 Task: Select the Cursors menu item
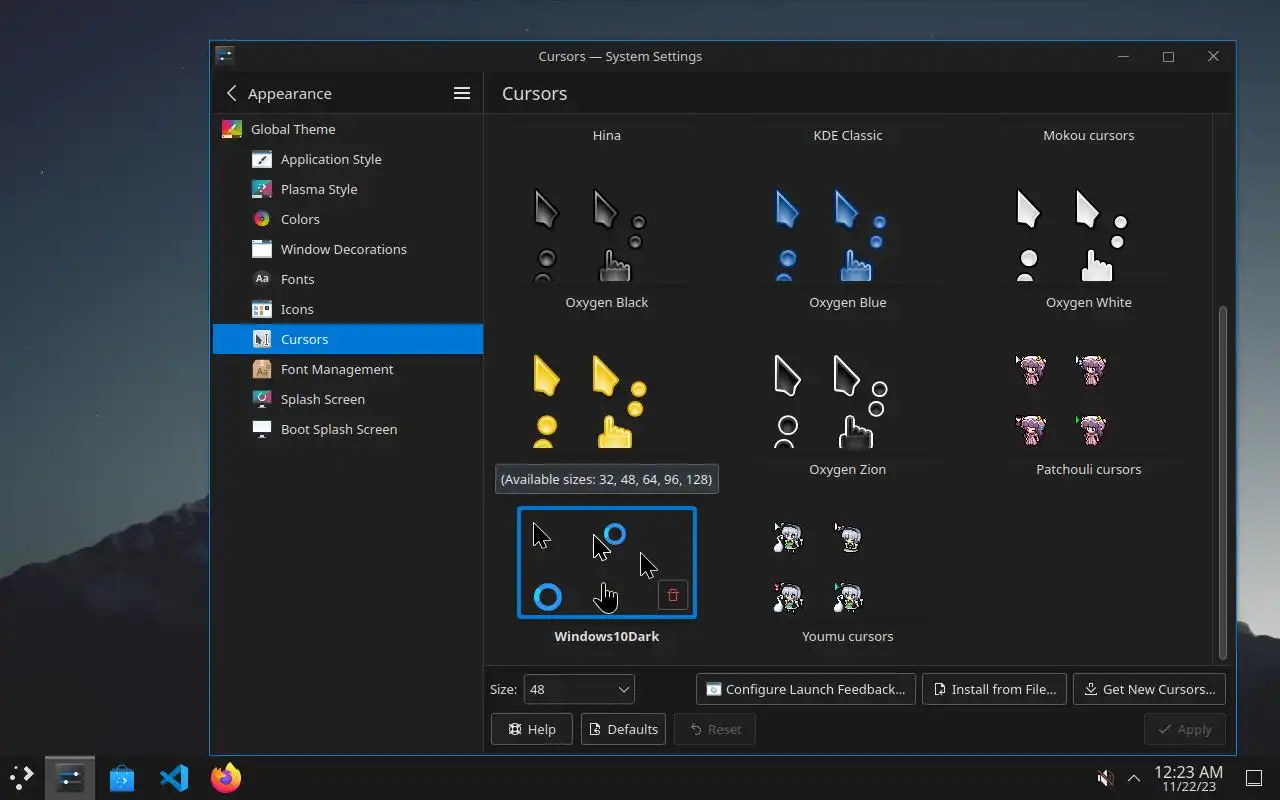pos(348,339)
